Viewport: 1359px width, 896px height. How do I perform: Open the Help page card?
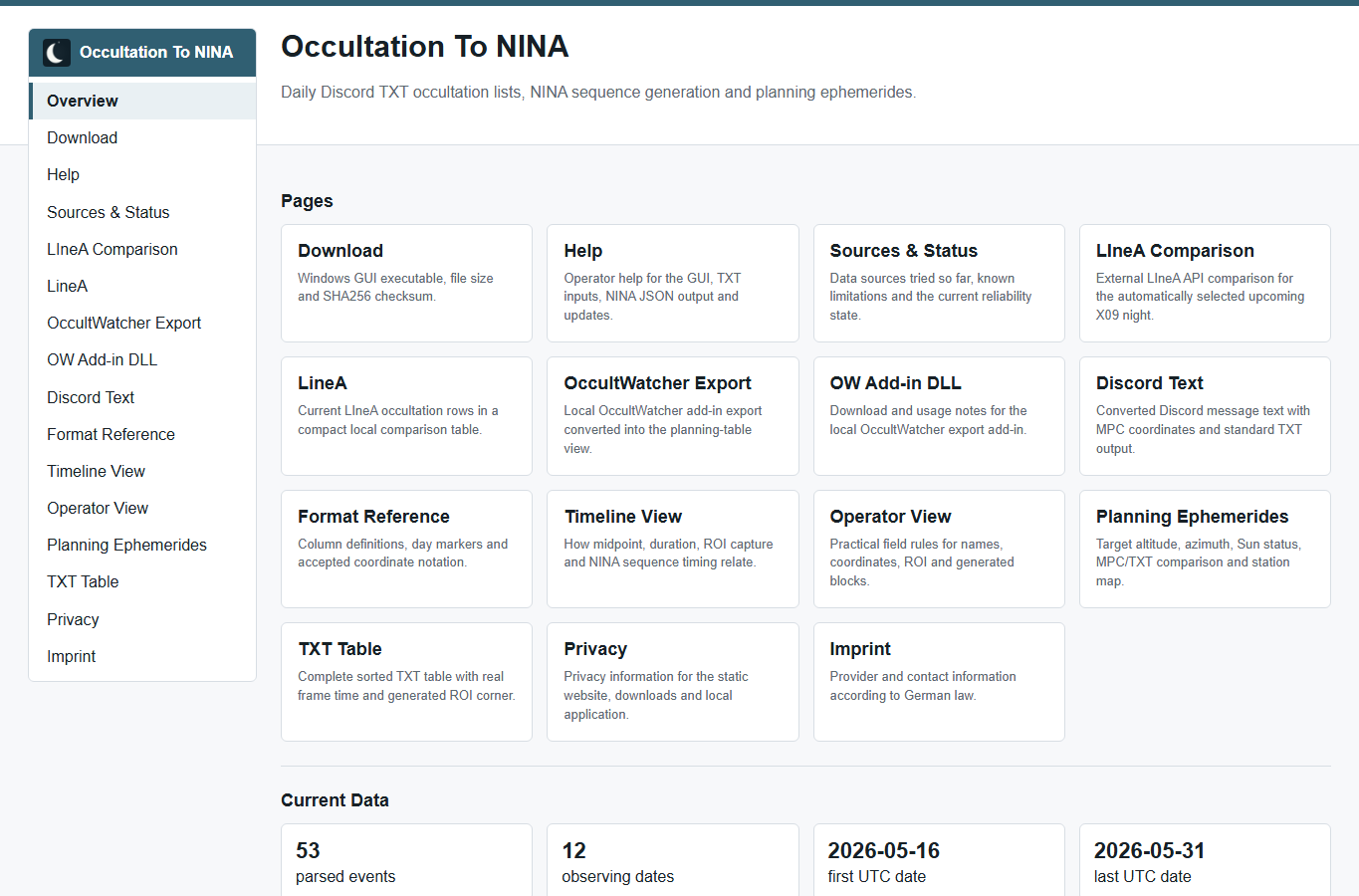[x=672, y=283]
